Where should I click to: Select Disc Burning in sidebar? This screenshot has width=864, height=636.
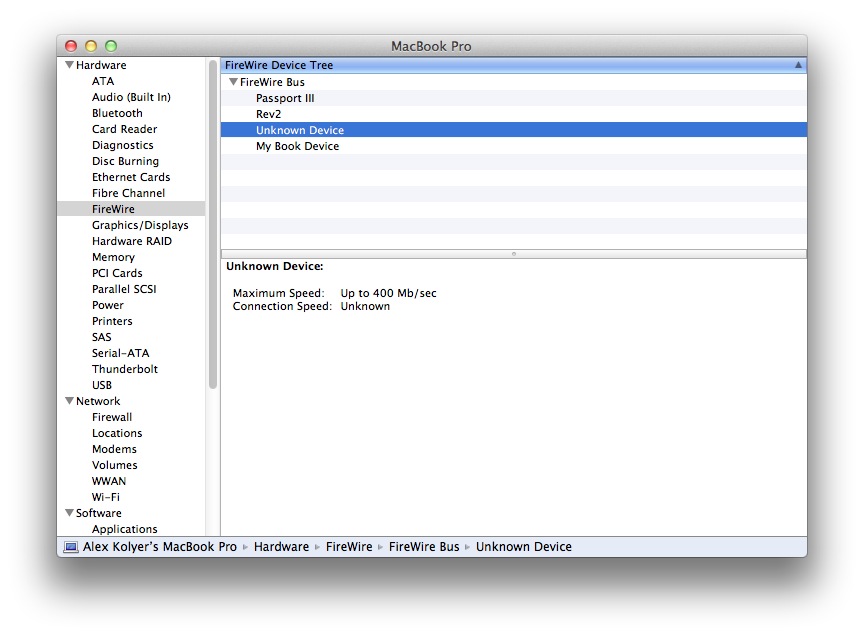click(x=126, y=161)
